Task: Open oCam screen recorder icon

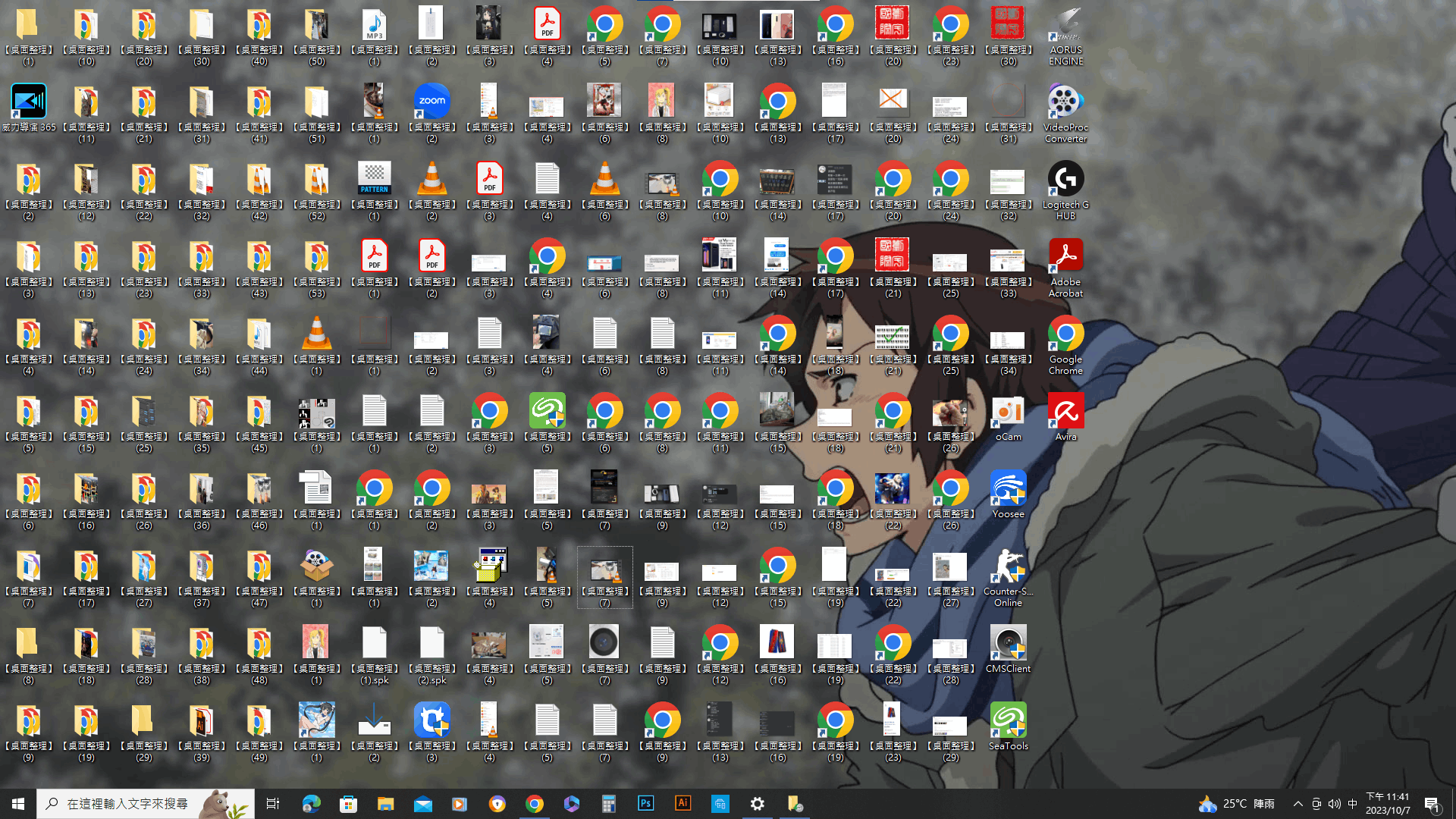Action: (1008, 412)
